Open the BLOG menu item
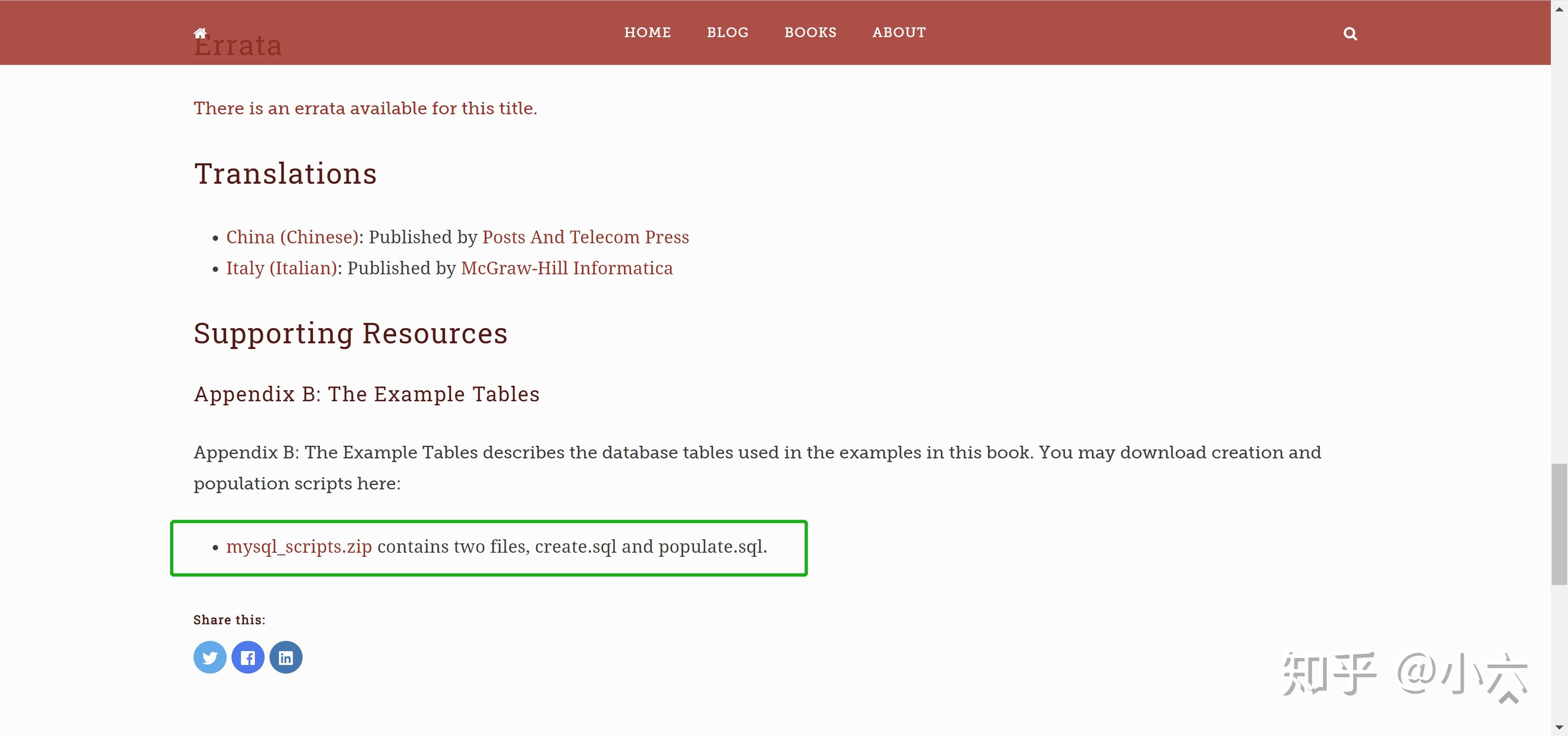 point(727,32)
